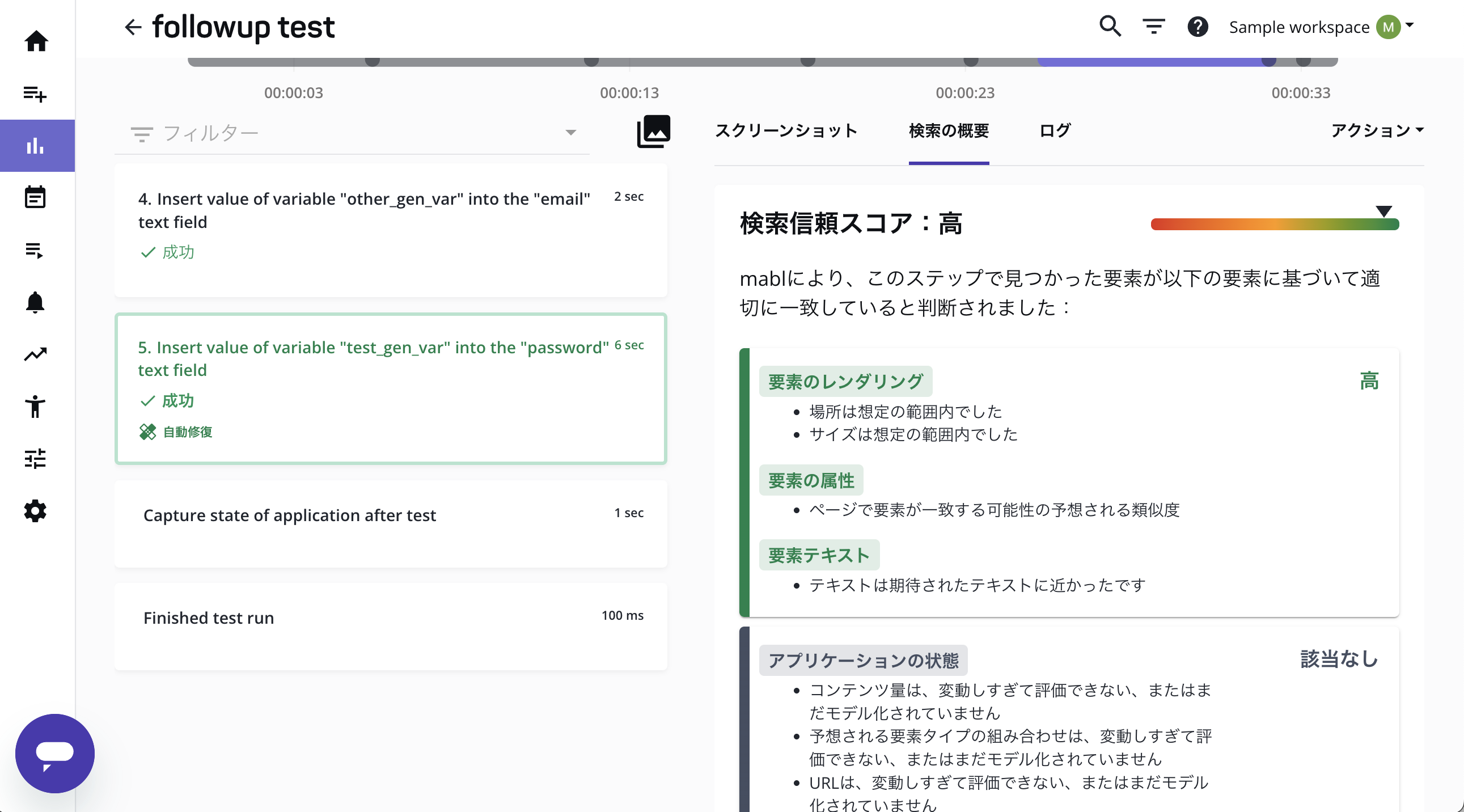Click the image gallery icon
1464x812 pixels.
(x=654, y=132)
